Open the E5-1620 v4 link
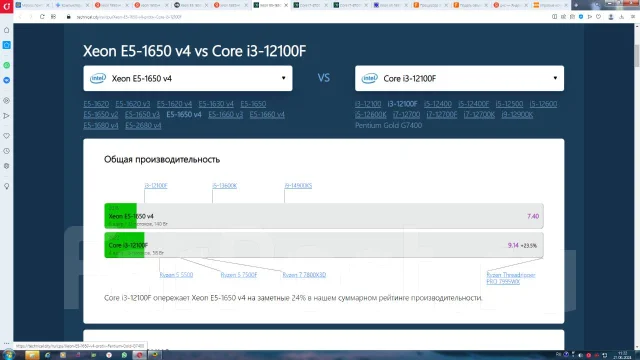 click(174, 104)
